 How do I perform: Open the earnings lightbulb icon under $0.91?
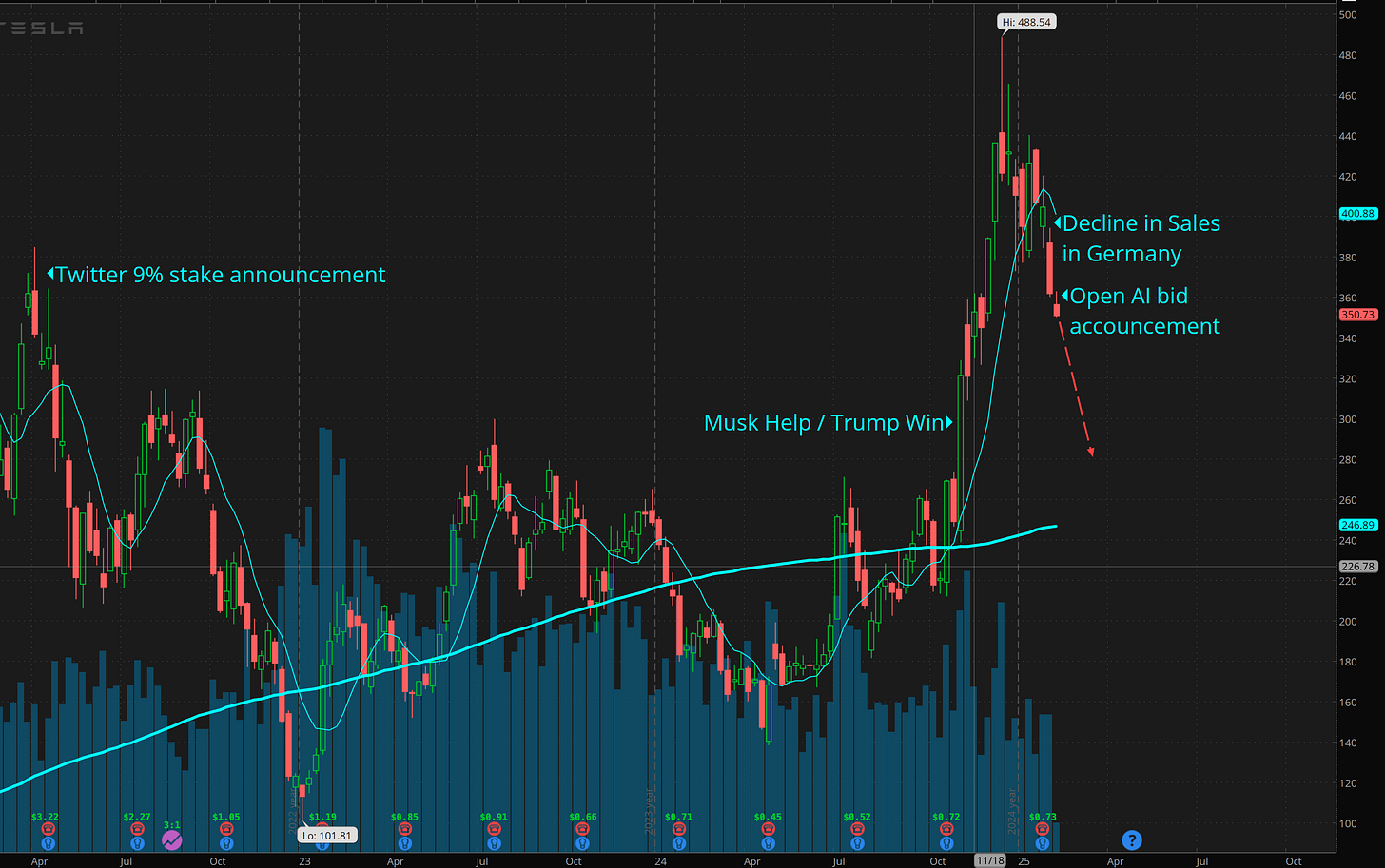pyautogui.click(x=494, y=842)
